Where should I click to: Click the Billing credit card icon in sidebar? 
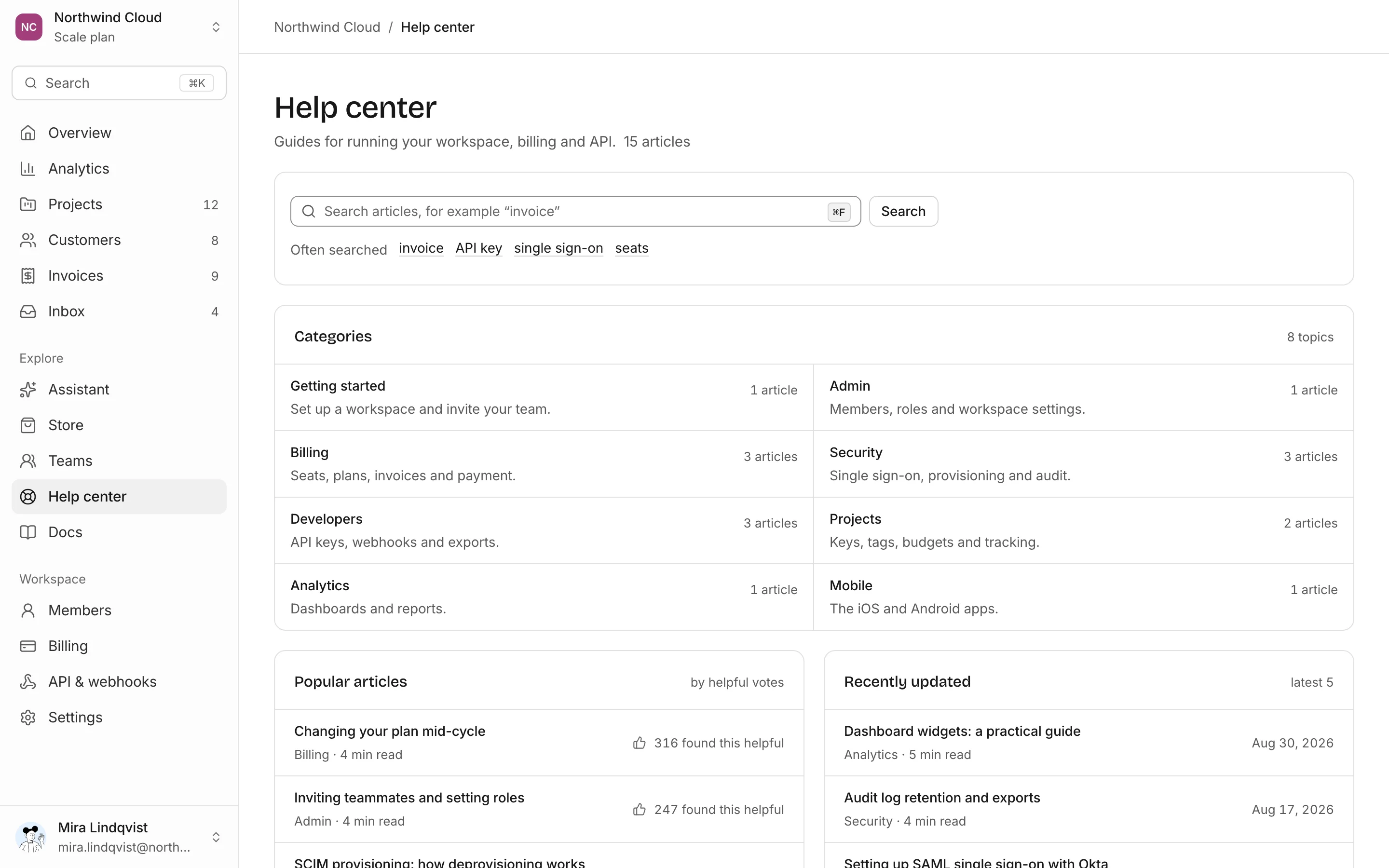(x=27, y=646)
